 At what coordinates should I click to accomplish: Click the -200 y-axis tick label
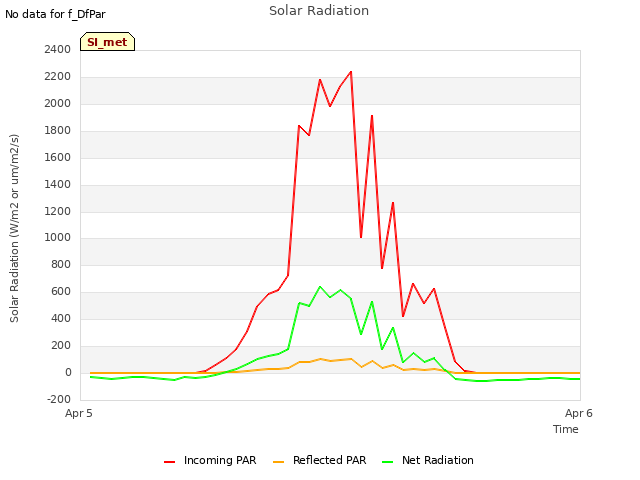[x=59, y=399]
